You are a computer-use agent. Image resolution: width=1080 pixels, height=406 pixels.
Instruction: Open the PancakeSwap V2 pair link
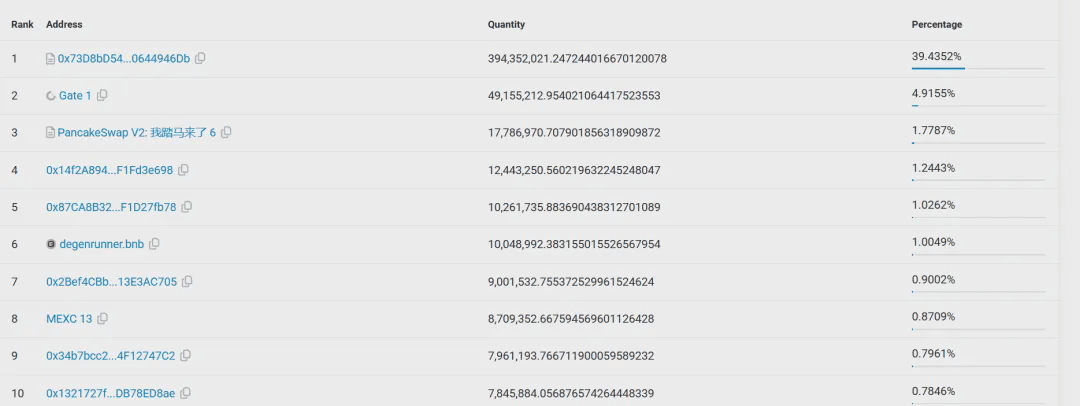(x=136, y=133)
